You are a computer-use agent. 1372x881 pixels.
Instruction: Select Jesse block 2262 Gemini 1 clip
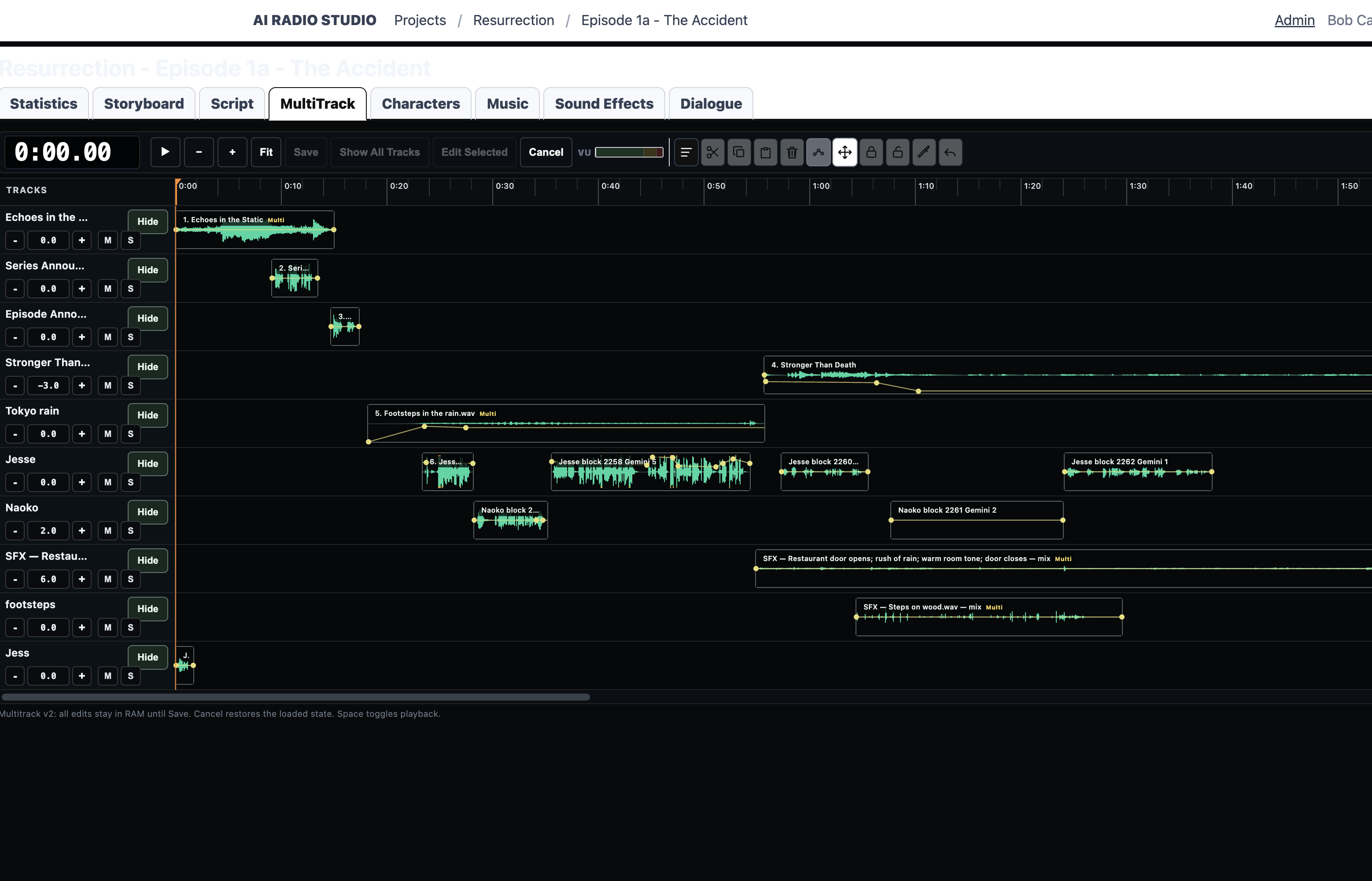click(1138, 472)
